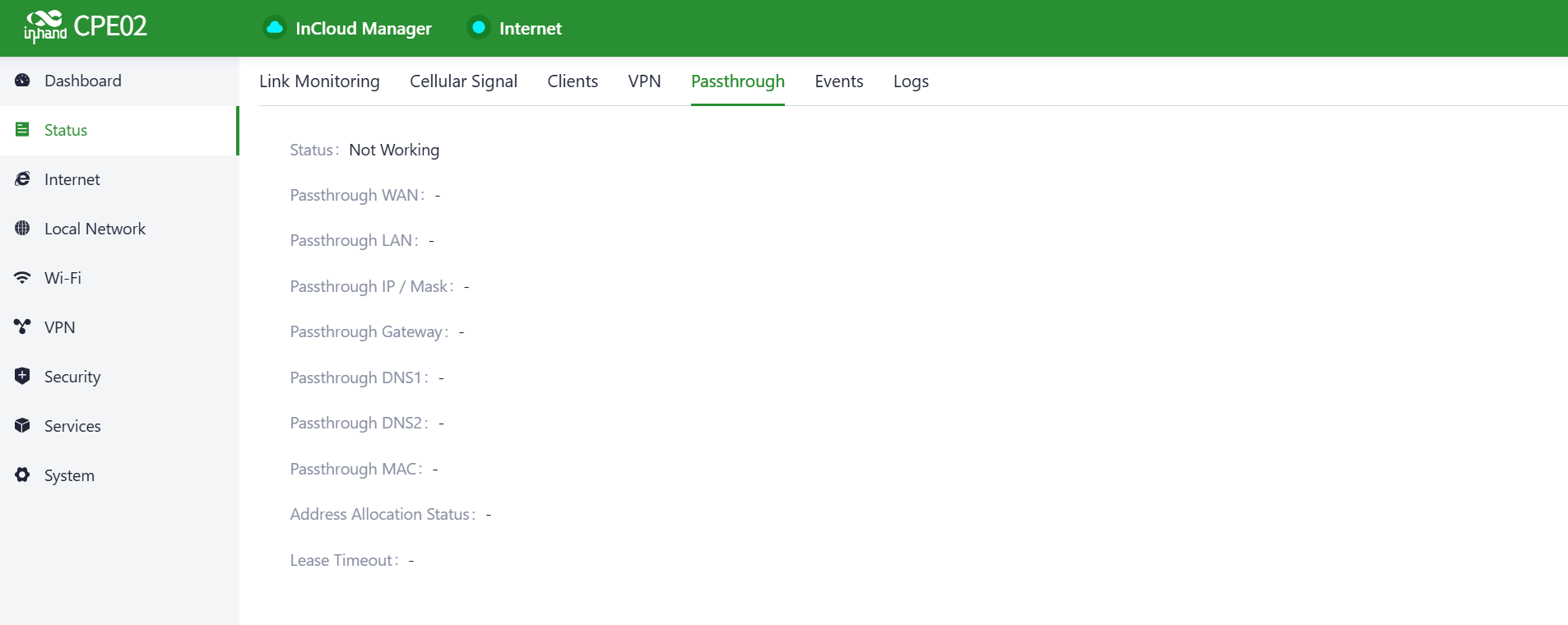This screenshot has height=625, width=1568.
Task: Select the VPN tab in status page
Action: [644, 81]
